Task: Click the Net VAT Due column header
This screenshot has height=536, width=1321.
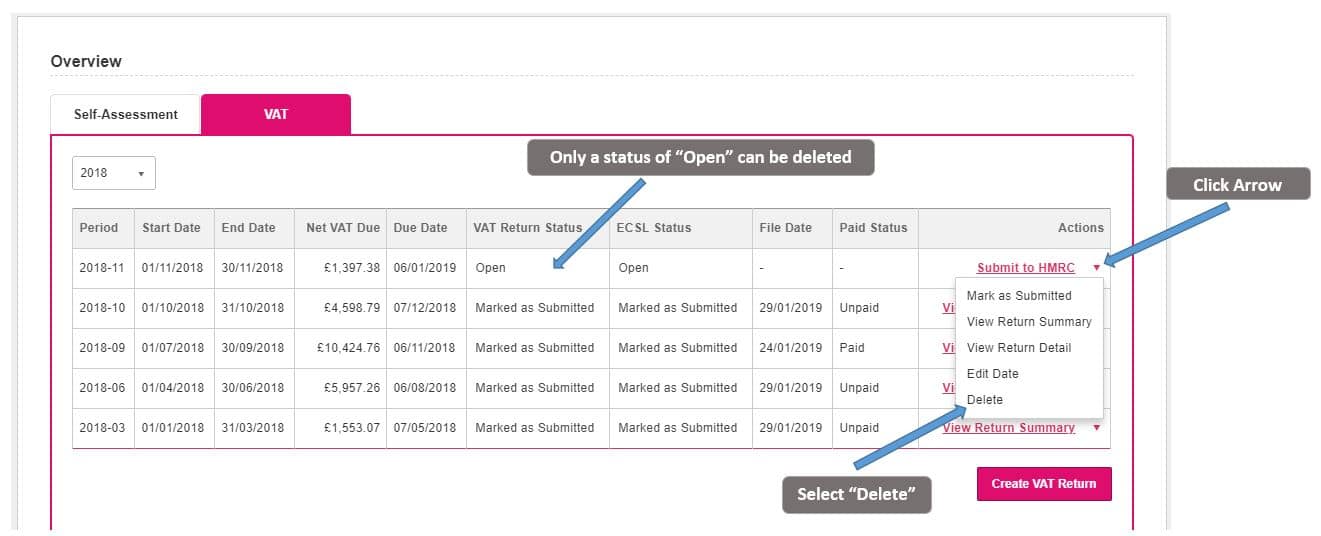Action: coord(343,228)
